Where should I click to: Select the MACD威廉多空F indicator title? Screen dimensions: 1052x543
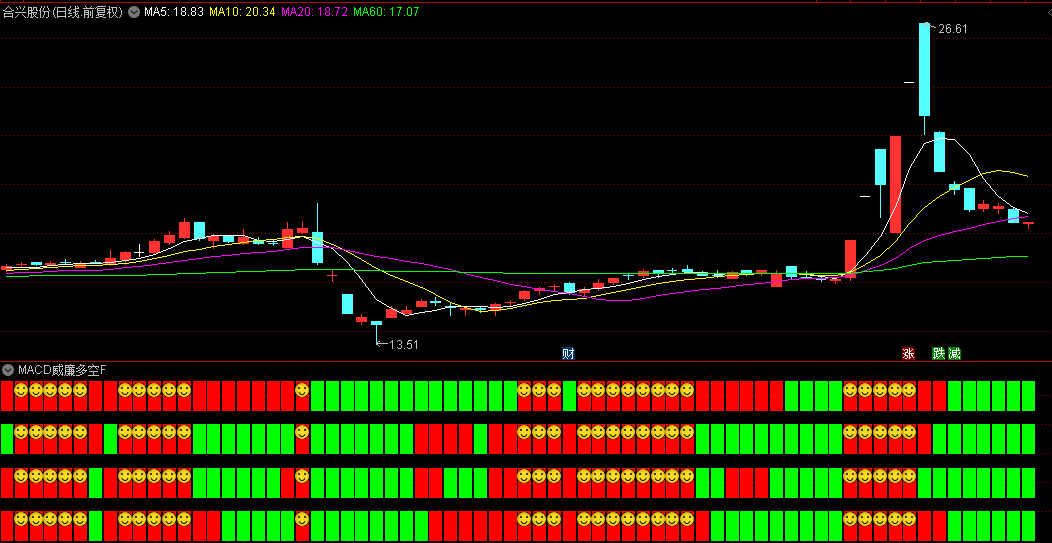62,369
